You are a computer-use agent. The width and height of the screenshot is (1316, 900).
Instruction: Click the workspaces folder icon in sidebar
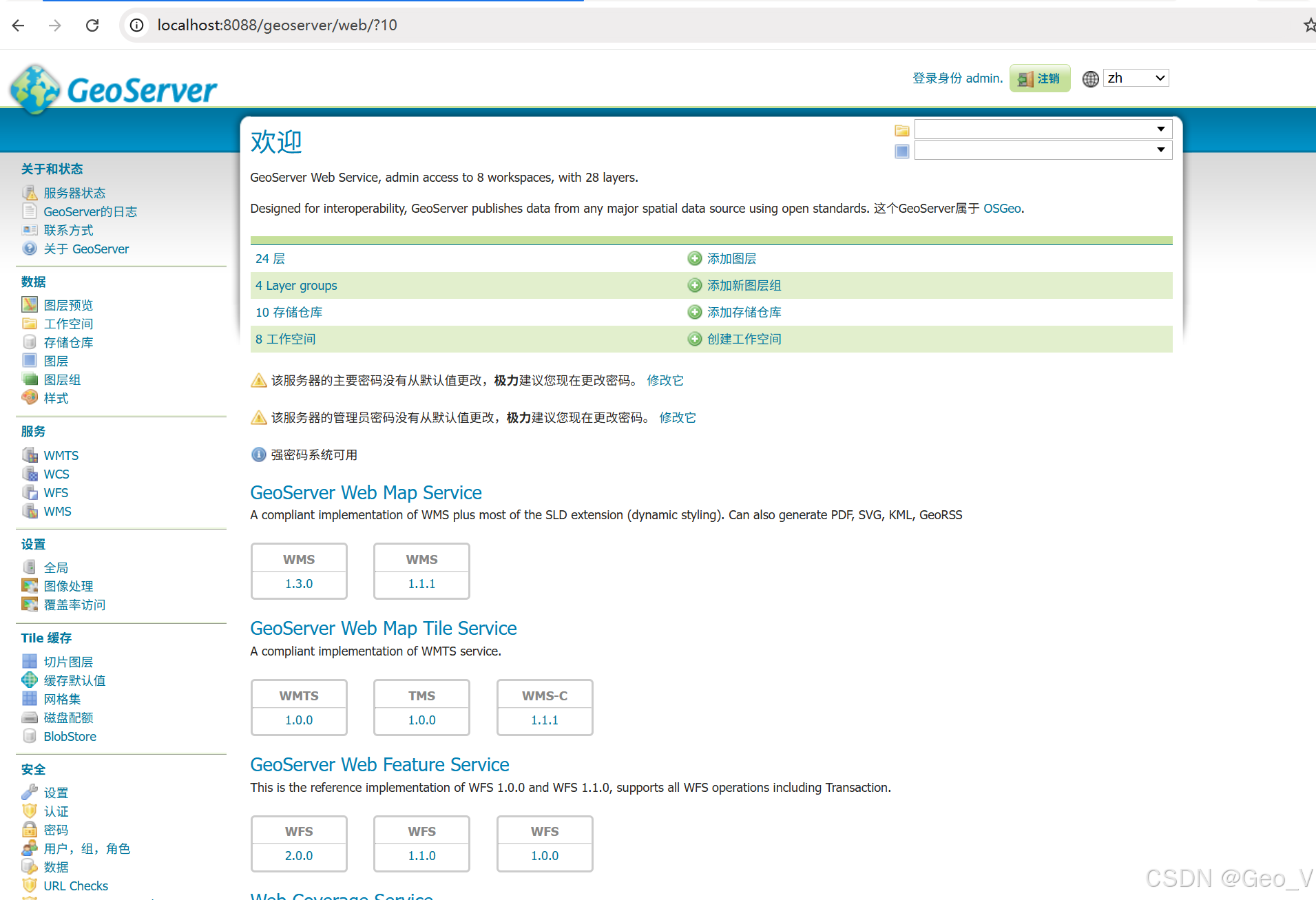[30, 323]
